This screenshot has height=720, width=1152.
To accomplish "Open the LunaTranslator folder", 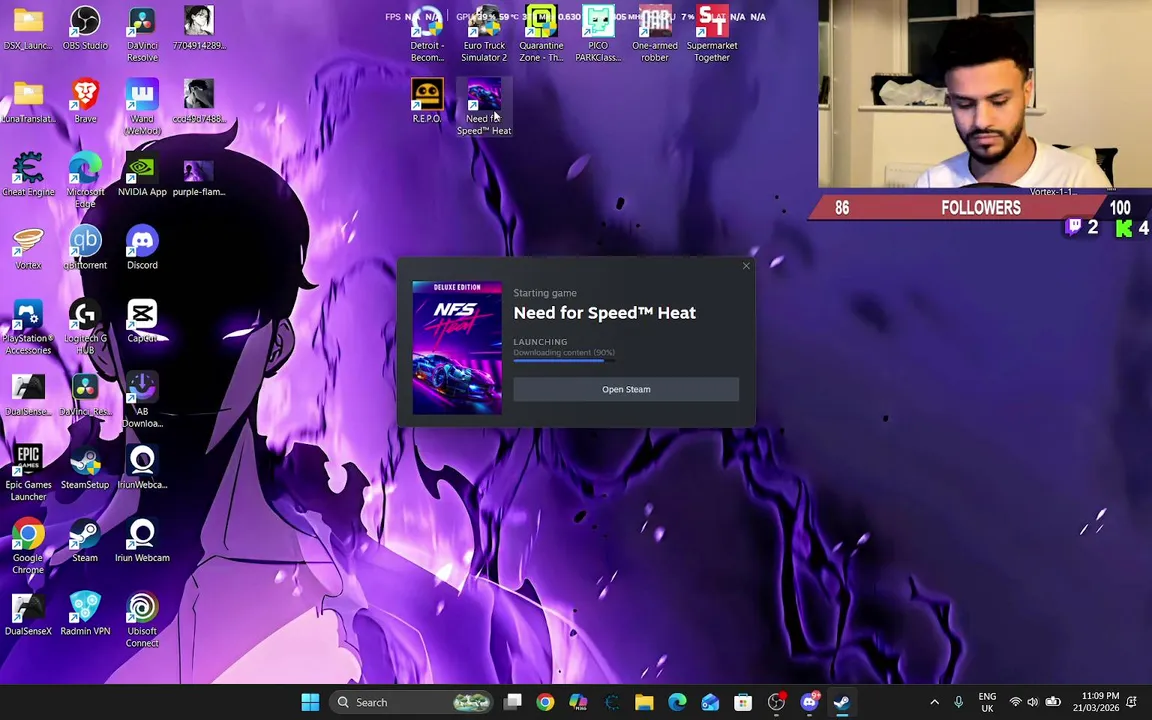I will [28, 101].
